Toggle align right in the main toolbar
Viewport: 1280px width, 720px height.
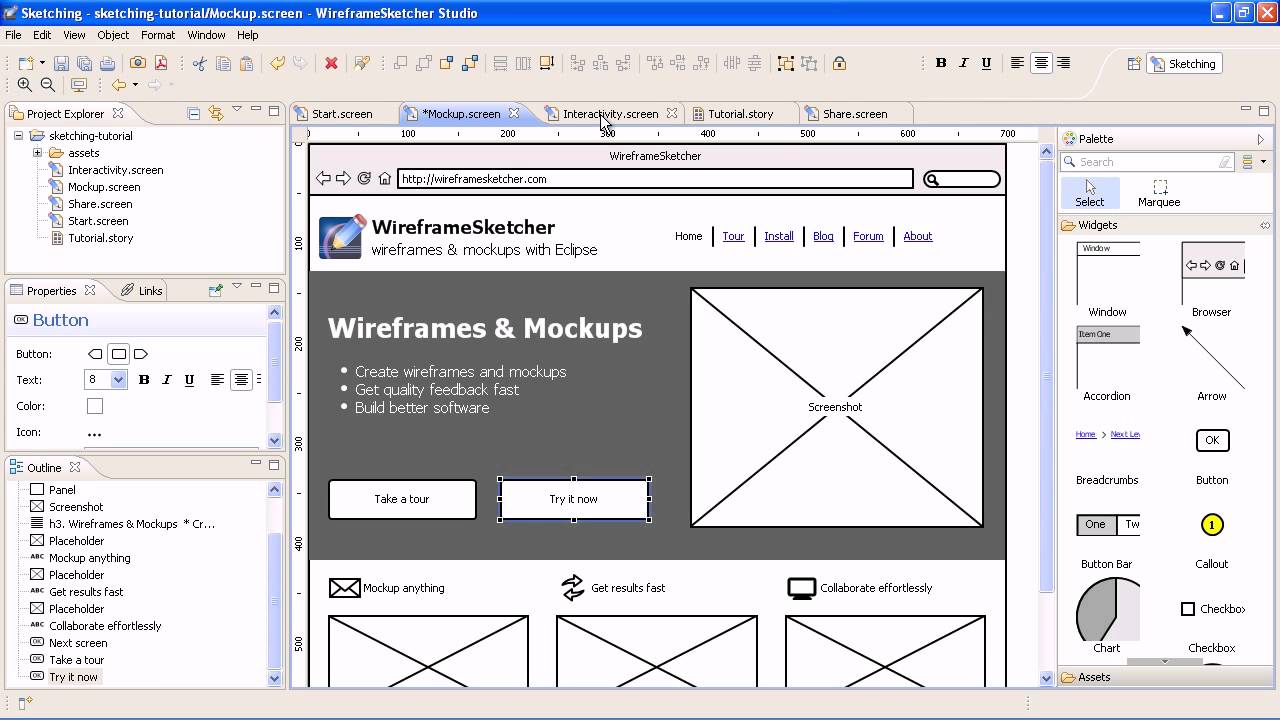click(x=1063, y=63)
